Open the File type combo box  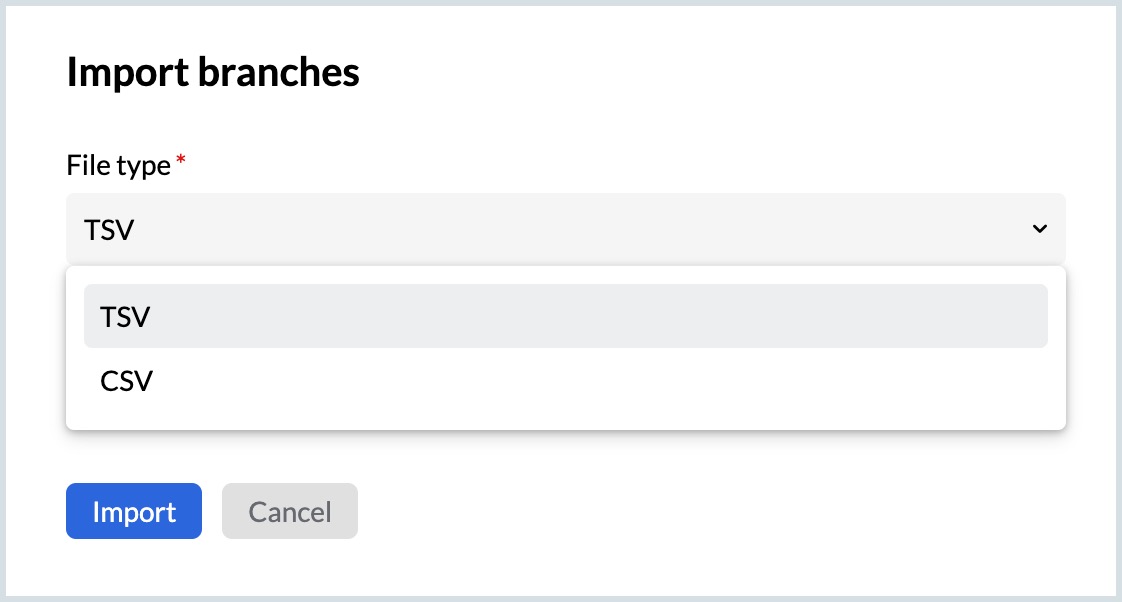coord(565,229)
